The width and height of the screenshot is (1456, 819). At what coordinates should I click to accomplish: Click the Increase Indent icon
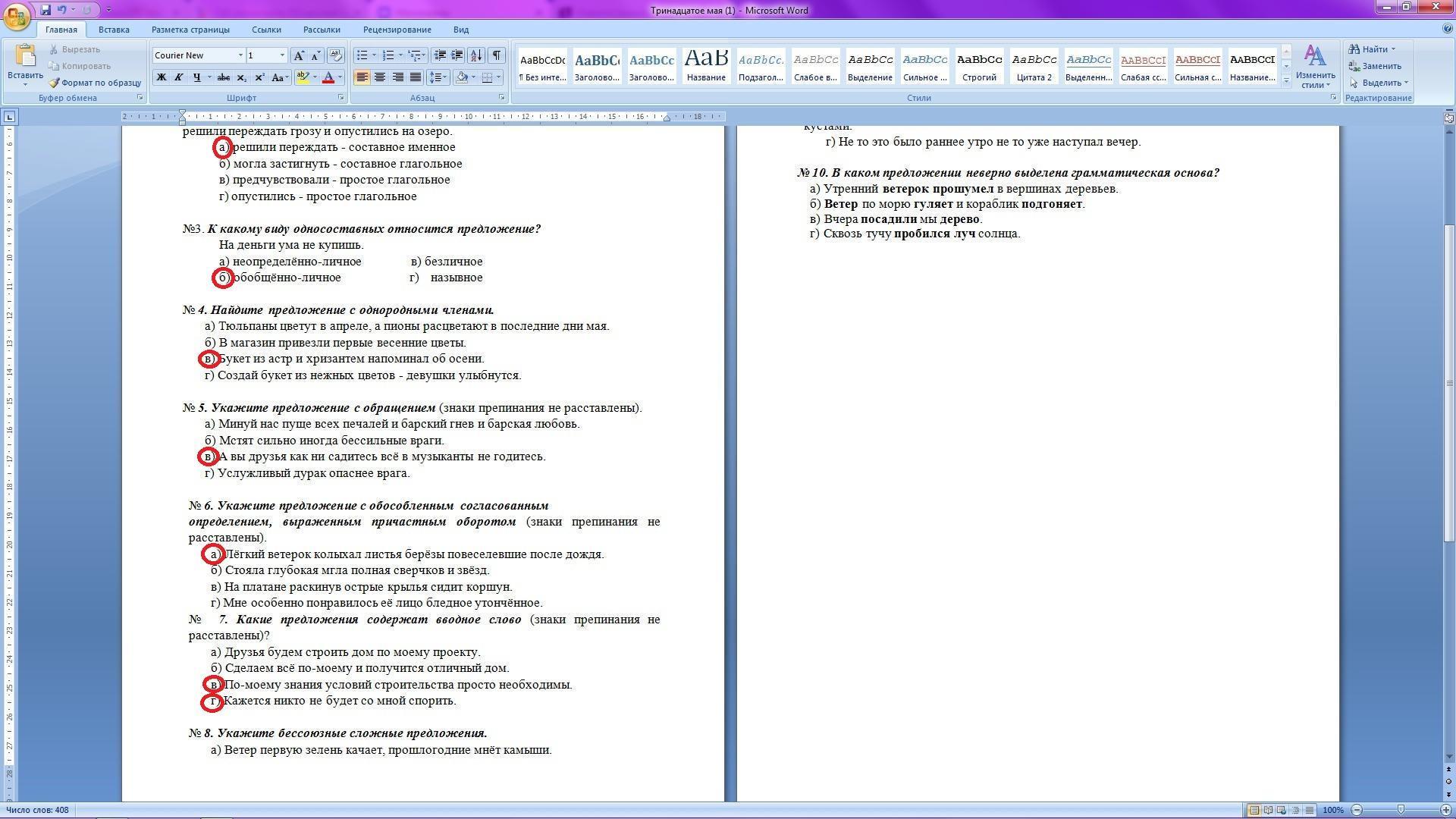[x=457, y=55]
